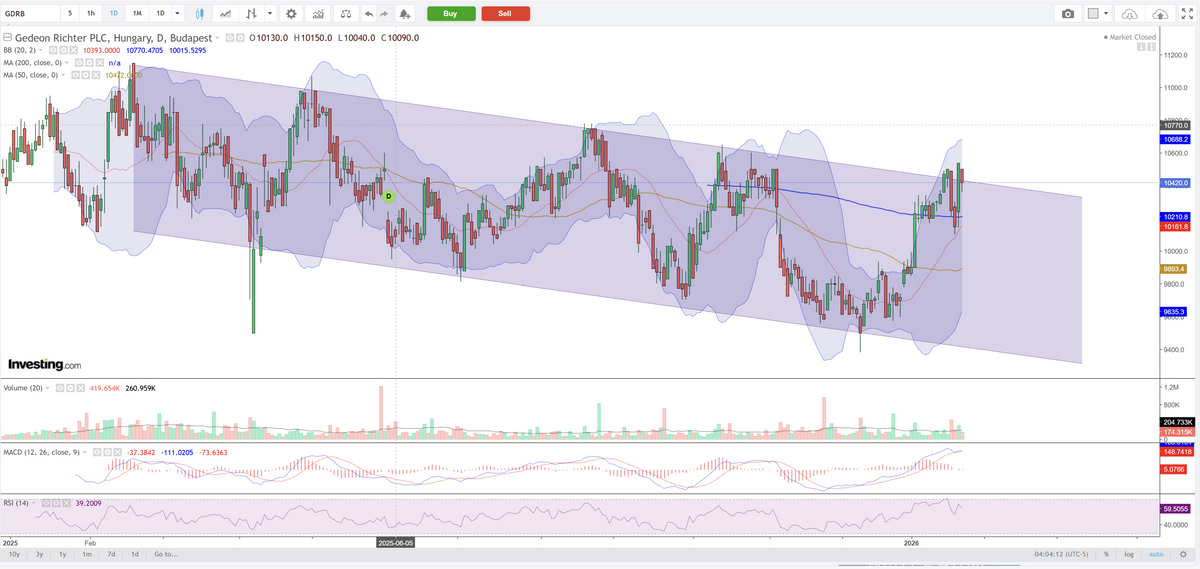Collapse the Gedeon Richter PLC legend

point(8,37)
